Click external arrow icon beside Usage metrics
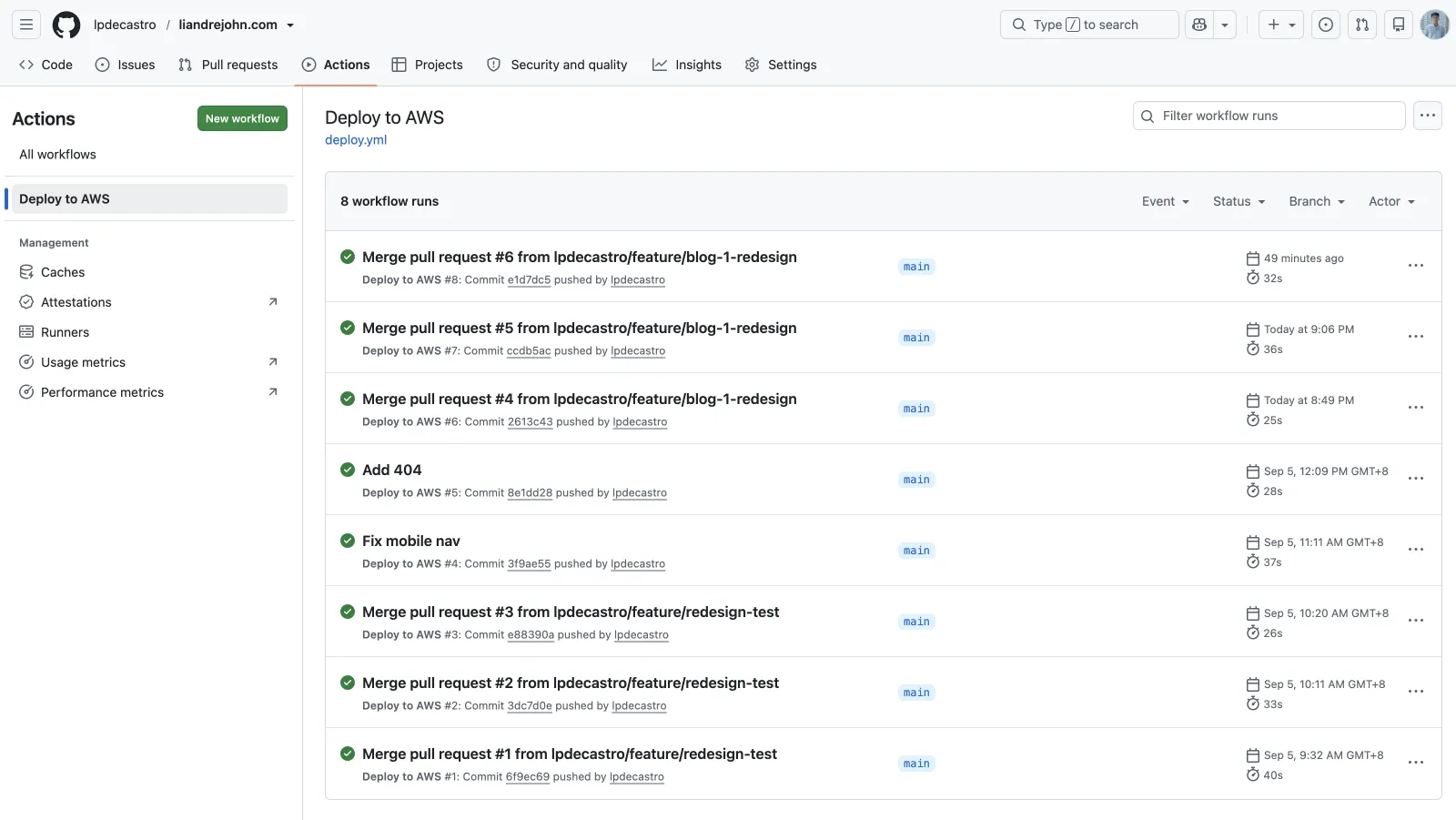Viewport: 1456px width, 820px height. click(273, 362)
